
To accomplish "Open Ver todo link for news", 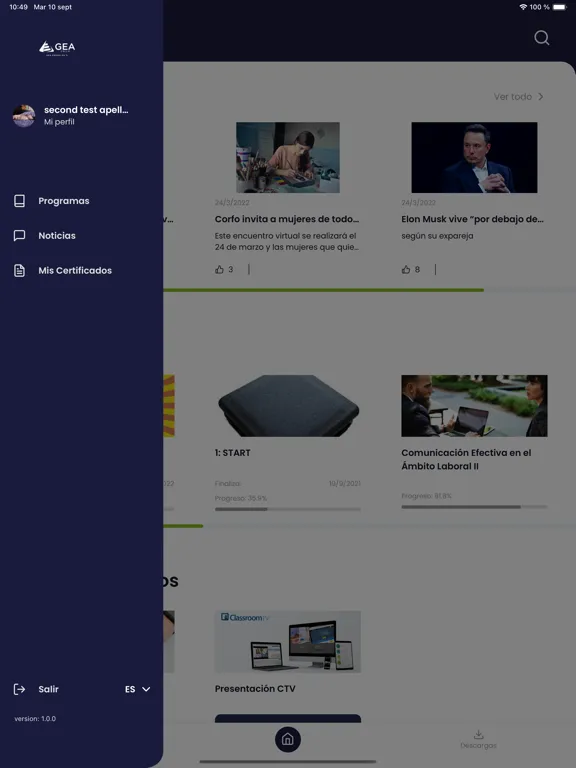I will [x=513, y=96].
